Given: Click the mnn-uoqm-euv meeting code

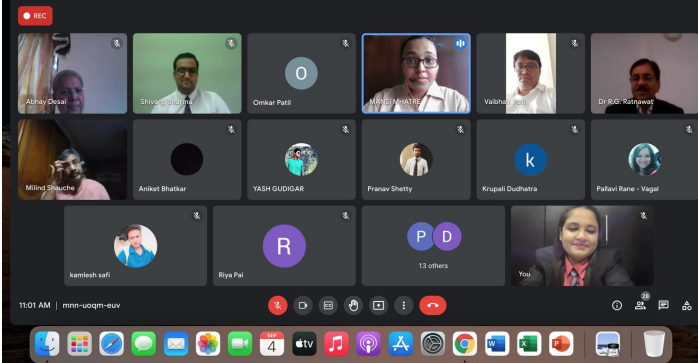Looking at the screenshot, I should (x=91, y=306).
